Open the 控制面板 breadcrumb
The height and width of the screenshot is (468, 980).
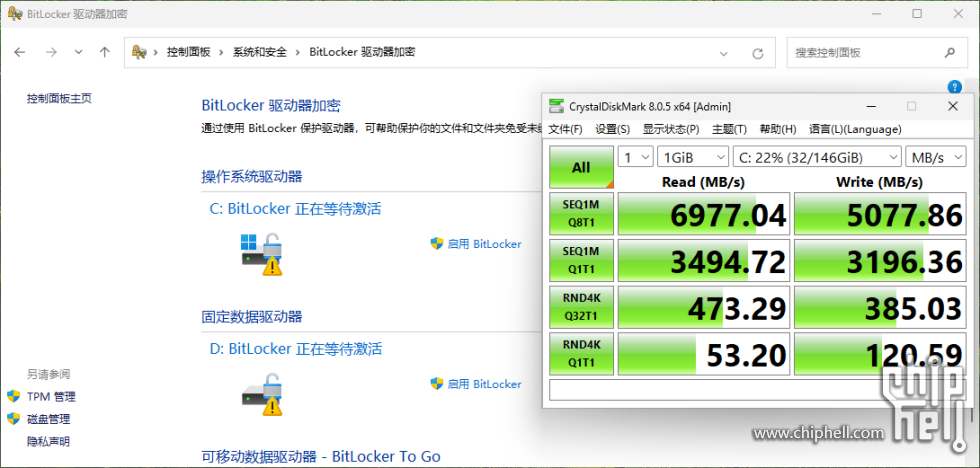pos(189,52)
